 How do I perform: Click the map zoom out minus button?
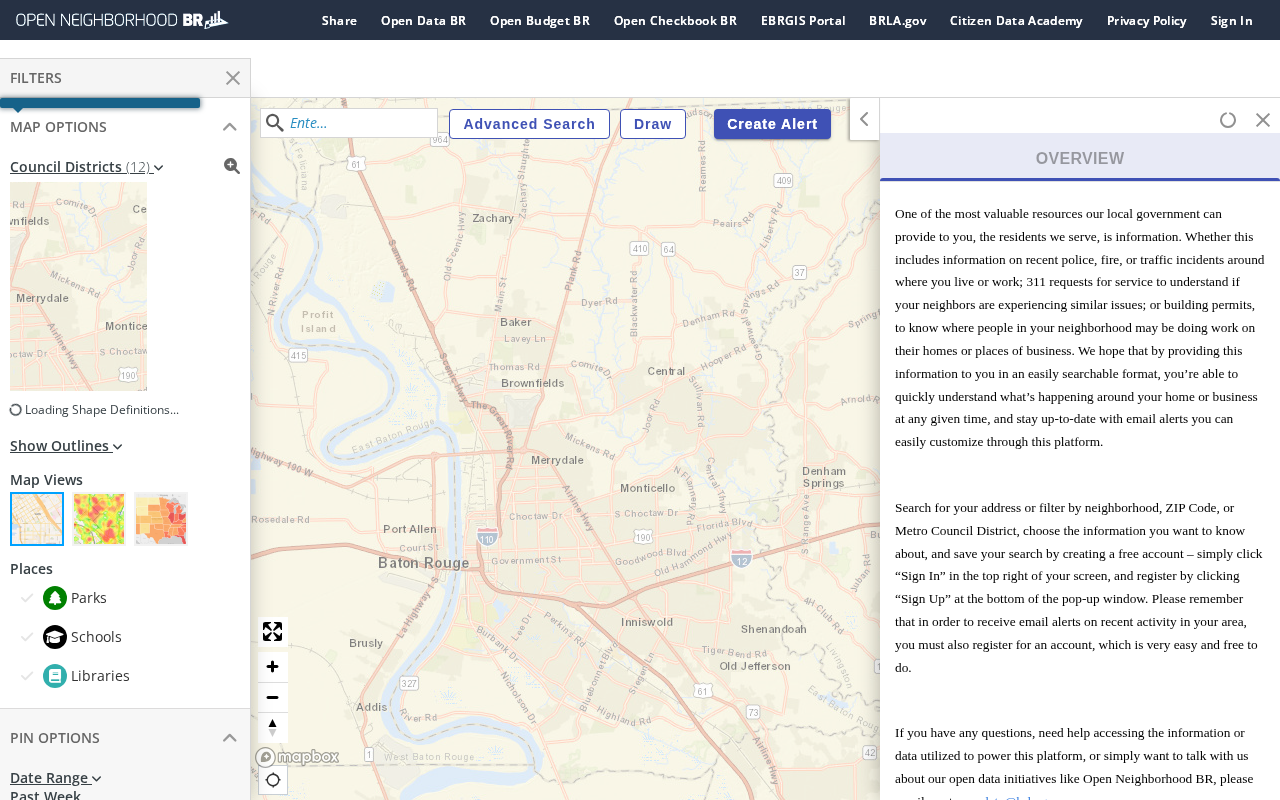[x=272, y=698]
